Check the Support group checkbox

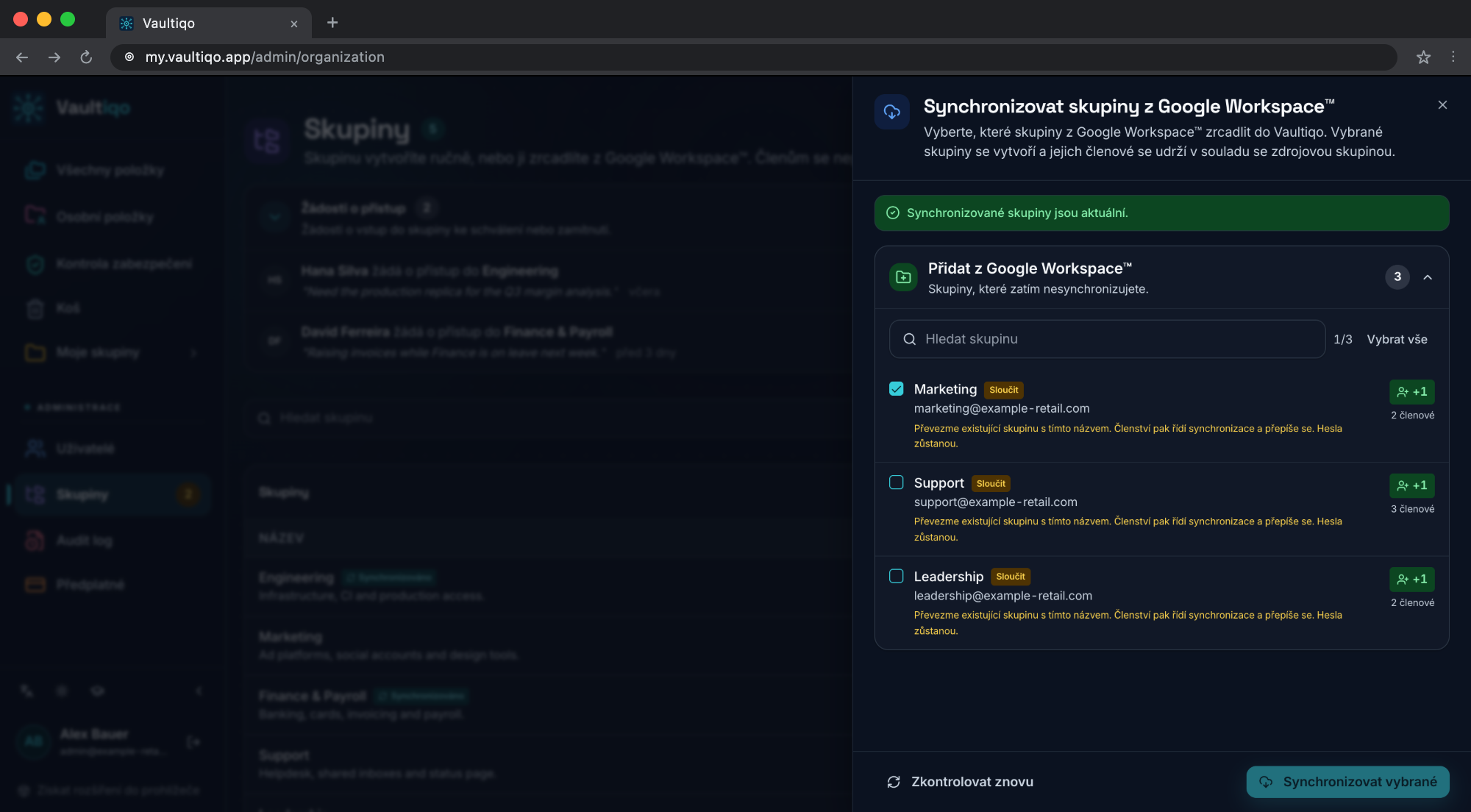click(x=896, y=482)
